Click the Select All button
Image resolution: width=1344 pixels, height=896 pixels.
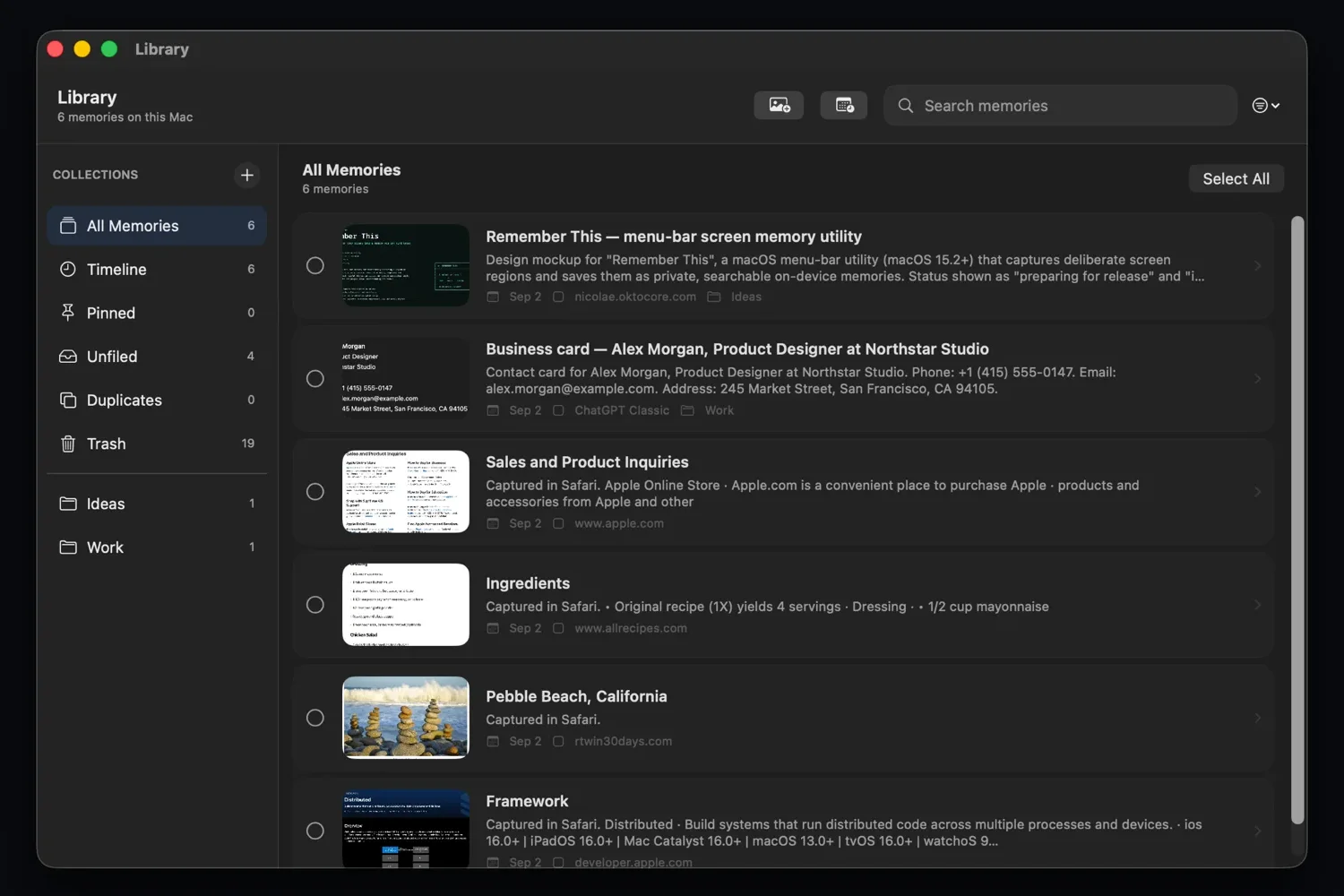pyautogui.click(x=1236, y=178)
